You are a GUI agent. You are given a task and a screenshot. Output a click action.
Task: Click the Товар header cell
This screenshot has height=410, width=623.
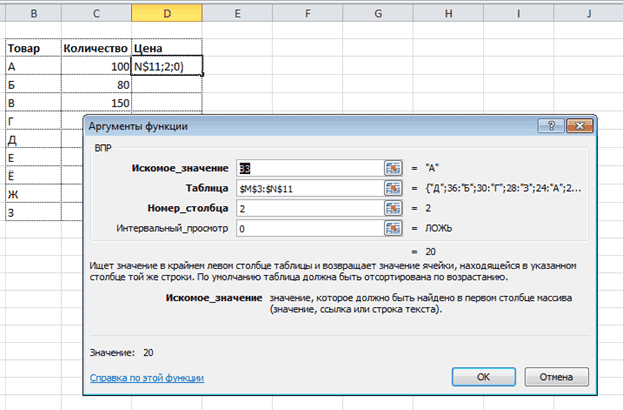(x=32, y=48)
